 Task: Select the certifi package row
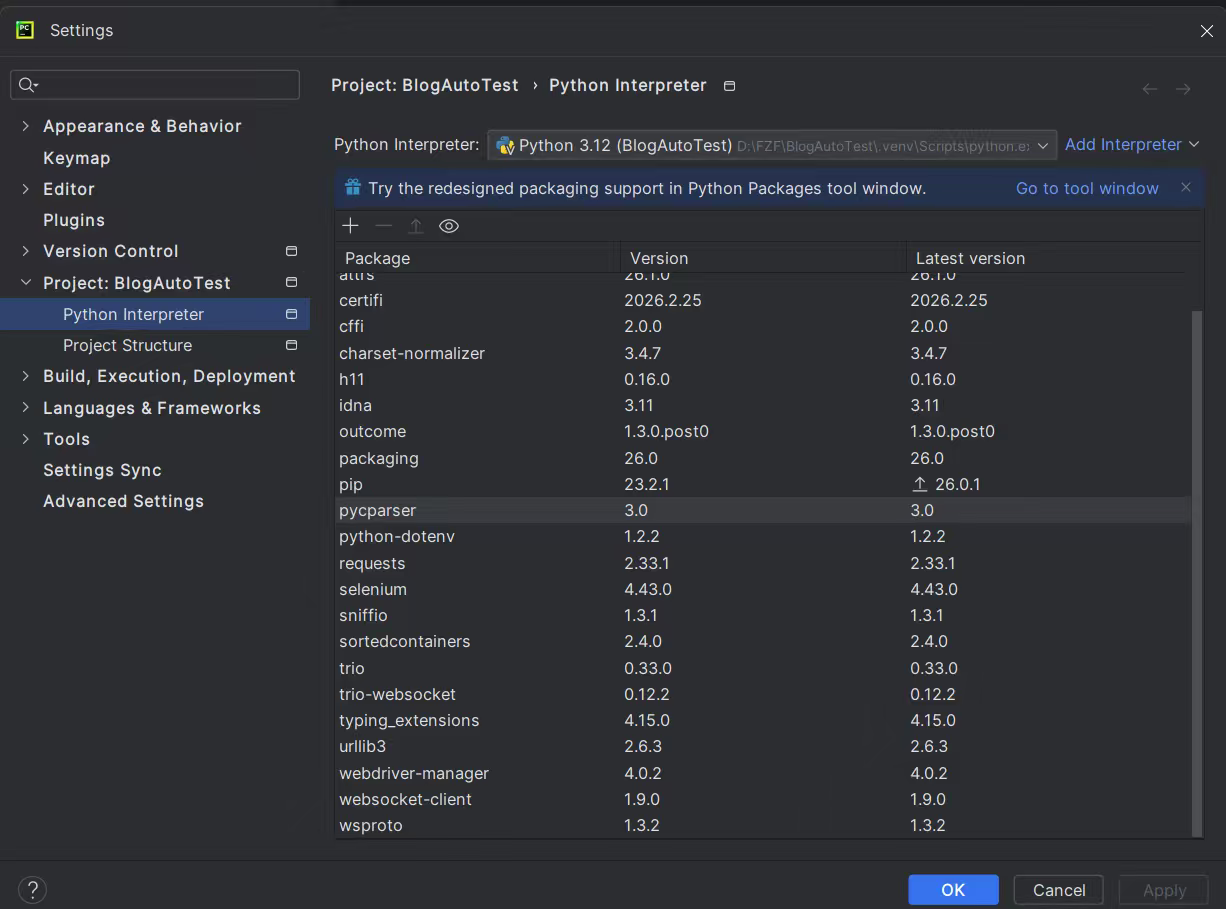click(x=763, y=300)
